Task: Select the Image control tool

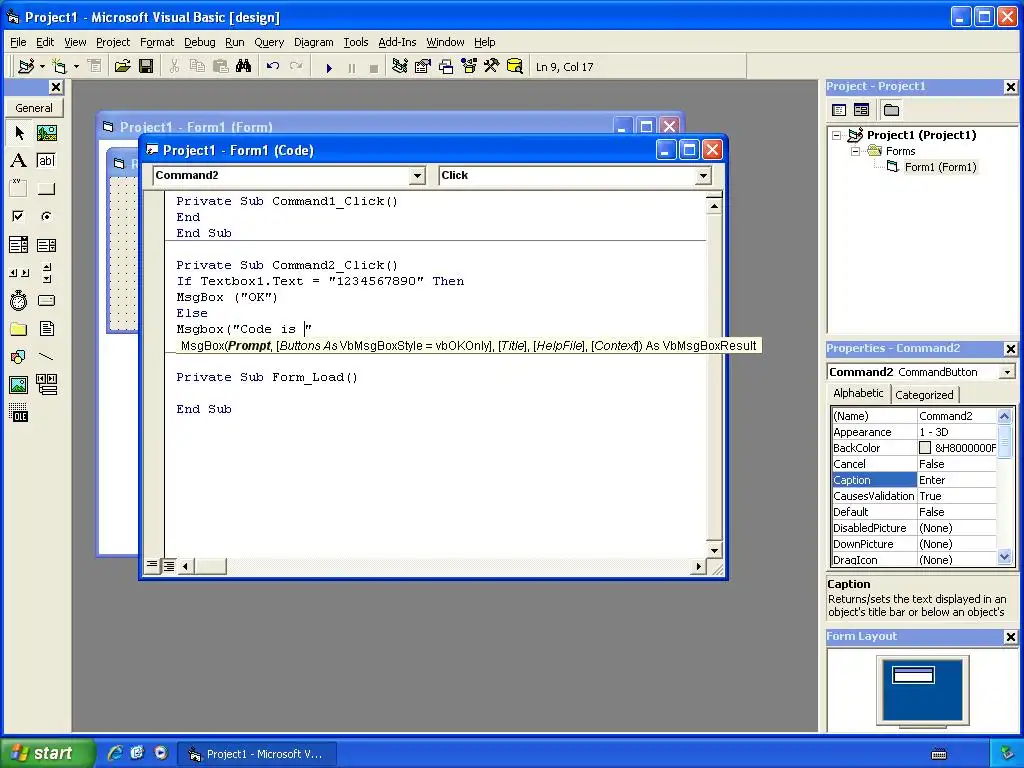Action: [19, 385]
